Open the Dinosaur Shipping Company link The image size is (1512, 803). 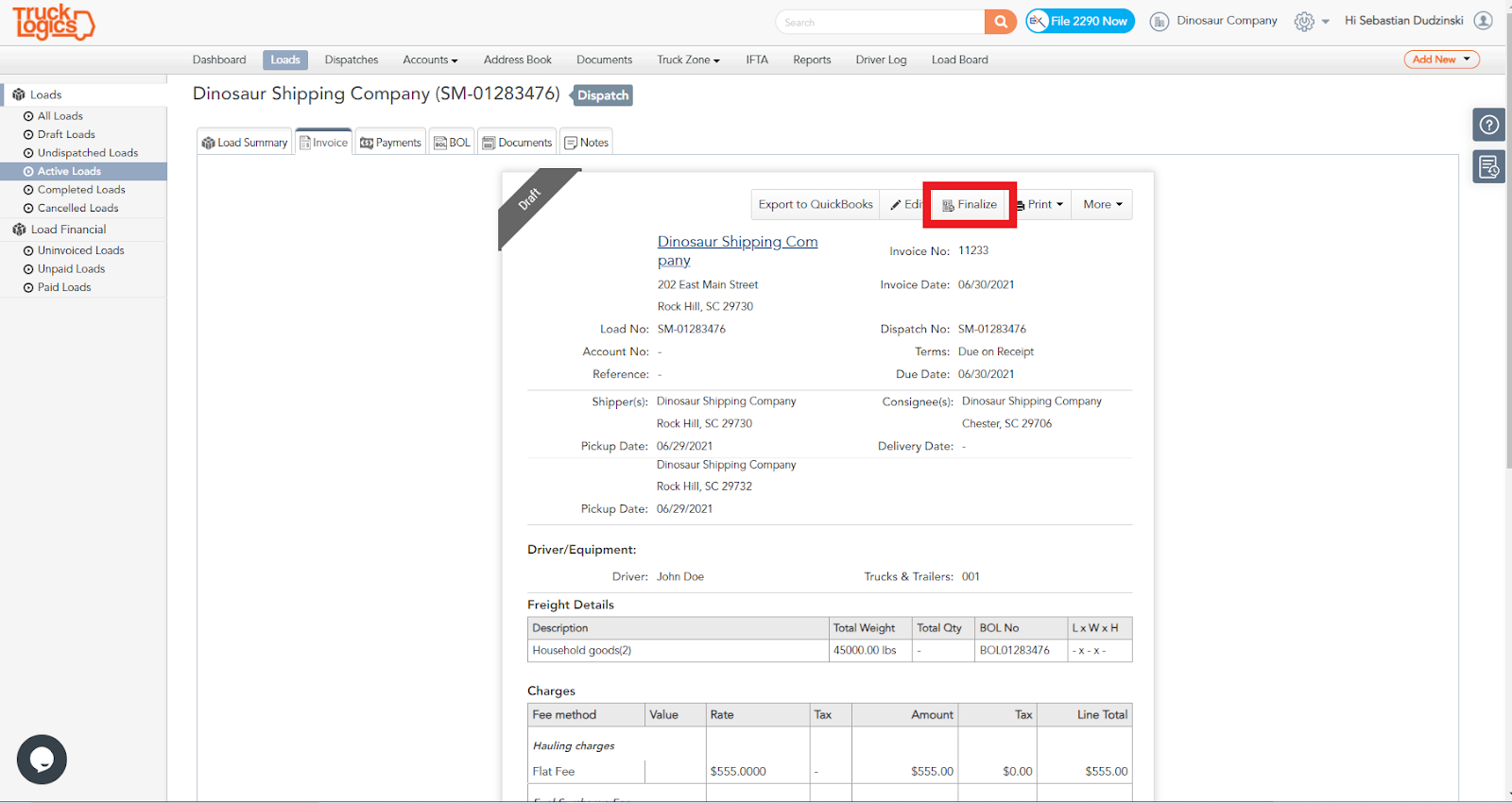pyautogui.click(x=737, y=251)
